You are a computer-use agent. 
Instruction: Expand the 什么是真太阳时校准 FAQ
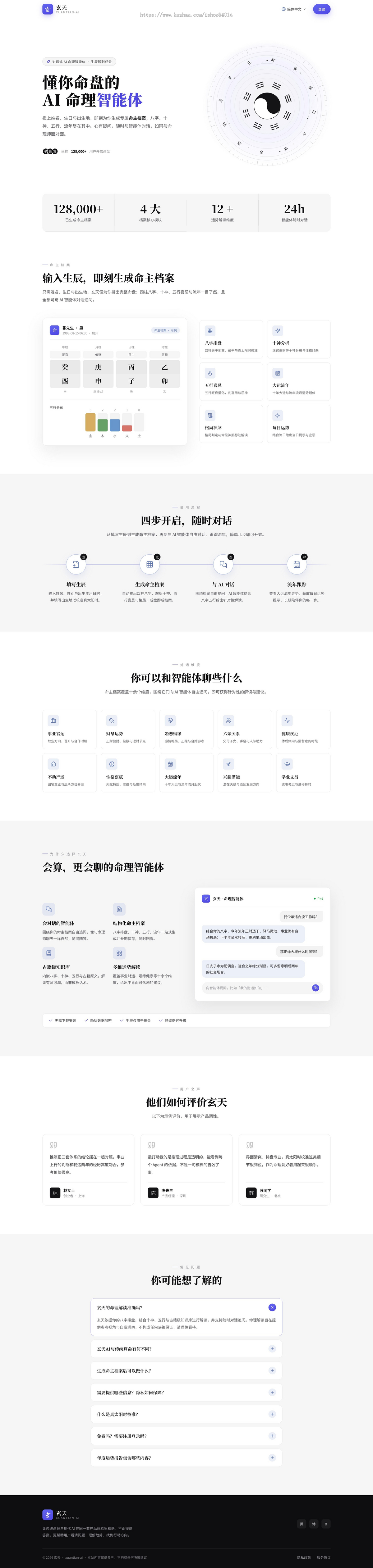(x=272, y=1414)
